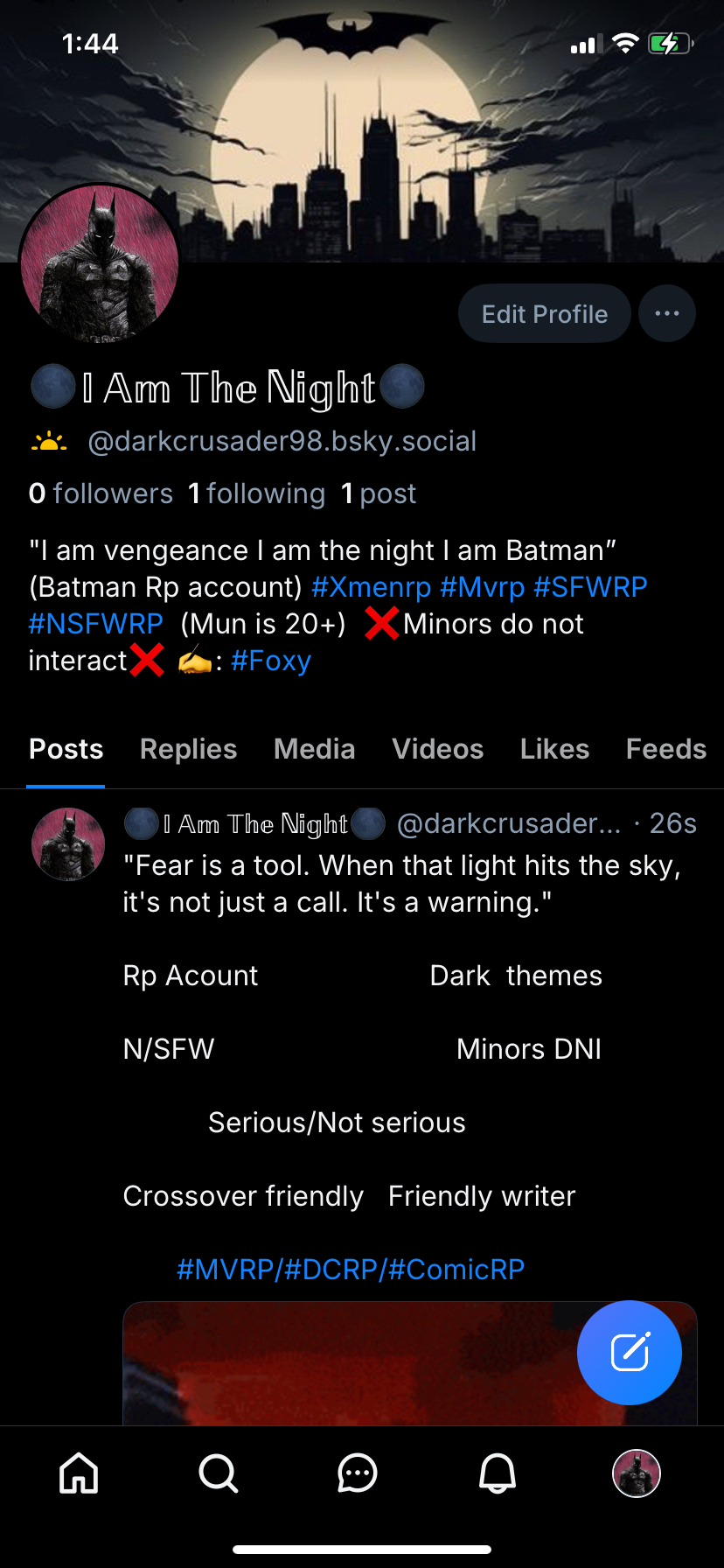The width and height of the screenshot is (724, 1568).
Task: Open the #Foxy hashtag link
Action: click(x=271, y=661)
